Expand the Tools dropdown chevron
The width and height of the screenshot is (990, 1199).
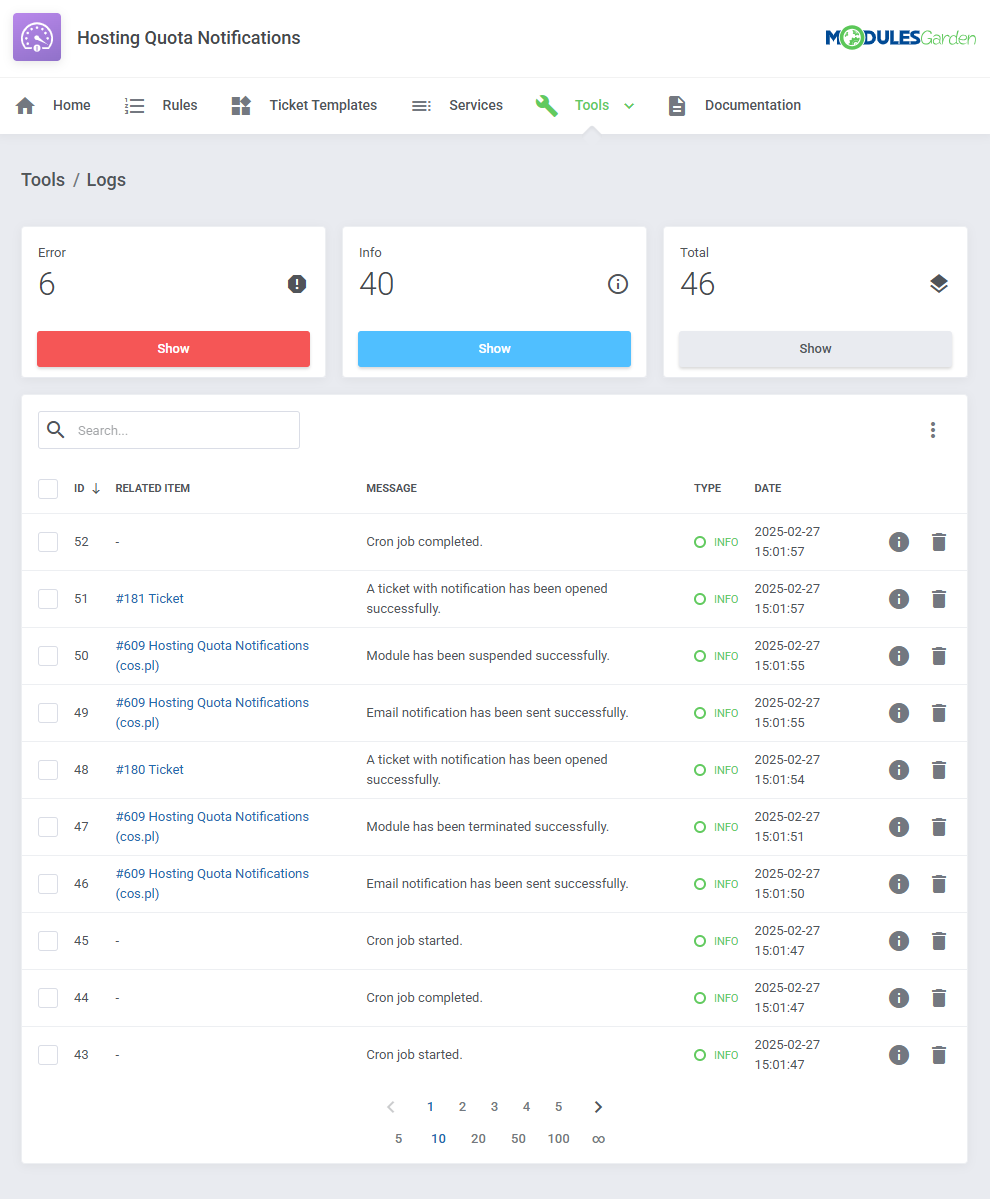[629, 106]
